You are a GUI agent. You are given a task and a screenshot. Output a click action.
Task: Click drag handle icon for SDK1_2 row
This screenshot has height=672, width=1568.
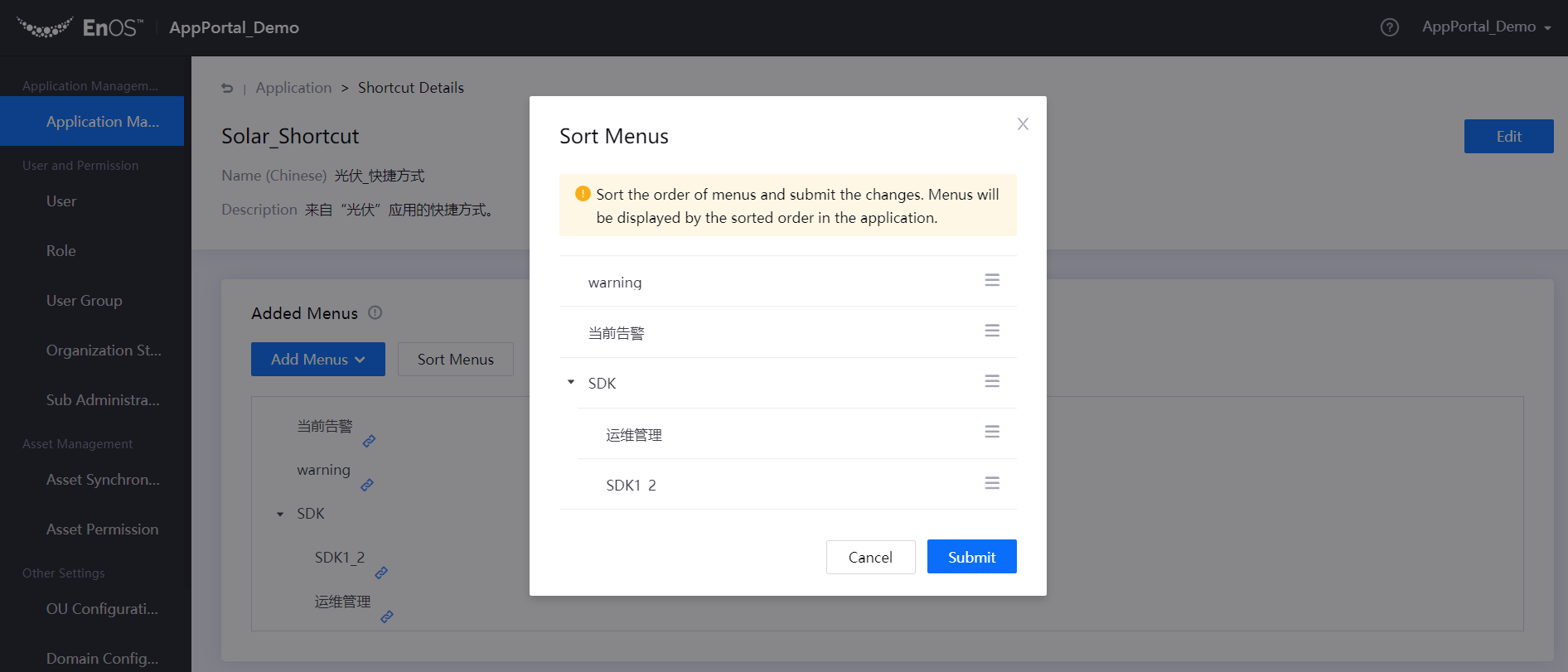991,483
